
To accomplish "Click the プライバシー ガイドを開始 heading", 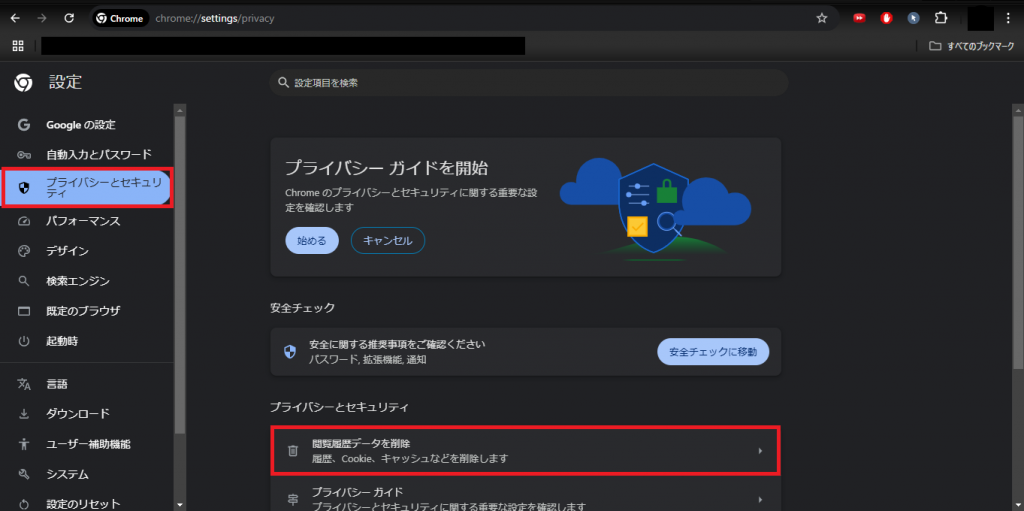I will point(387,167).
